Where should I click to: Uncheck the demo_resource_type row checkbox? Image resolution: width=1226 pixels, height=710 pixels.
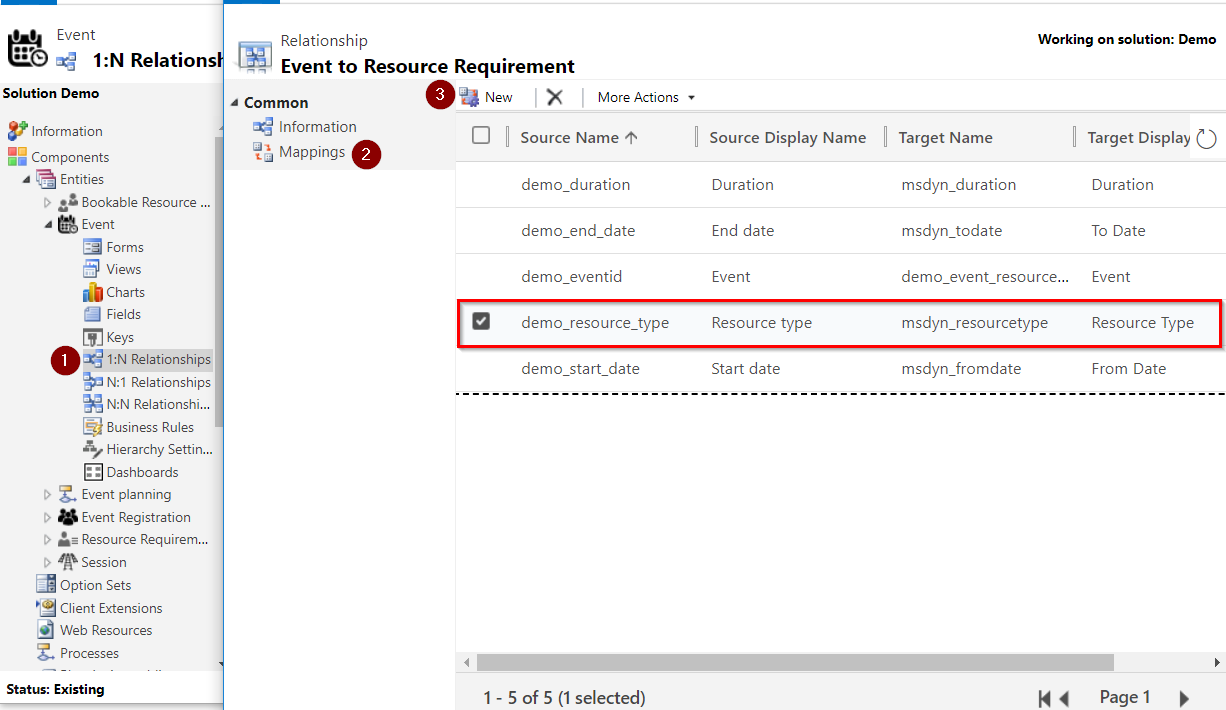click(x=481, y=322)
